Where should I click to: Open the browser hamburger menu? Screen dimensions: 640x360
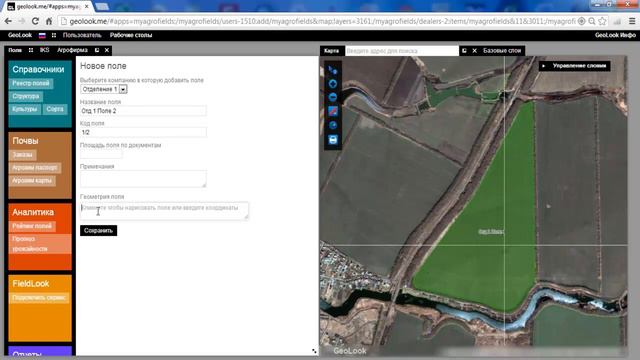[x=632, y=21]
